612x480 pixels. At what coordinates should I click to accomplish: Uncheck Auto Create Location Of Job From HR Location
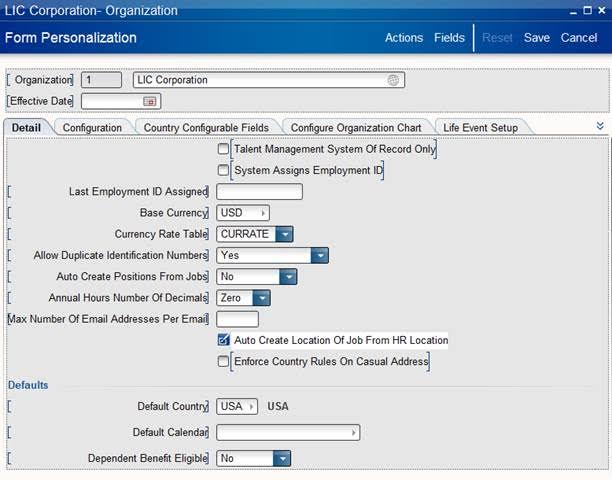tap(223, 340)
